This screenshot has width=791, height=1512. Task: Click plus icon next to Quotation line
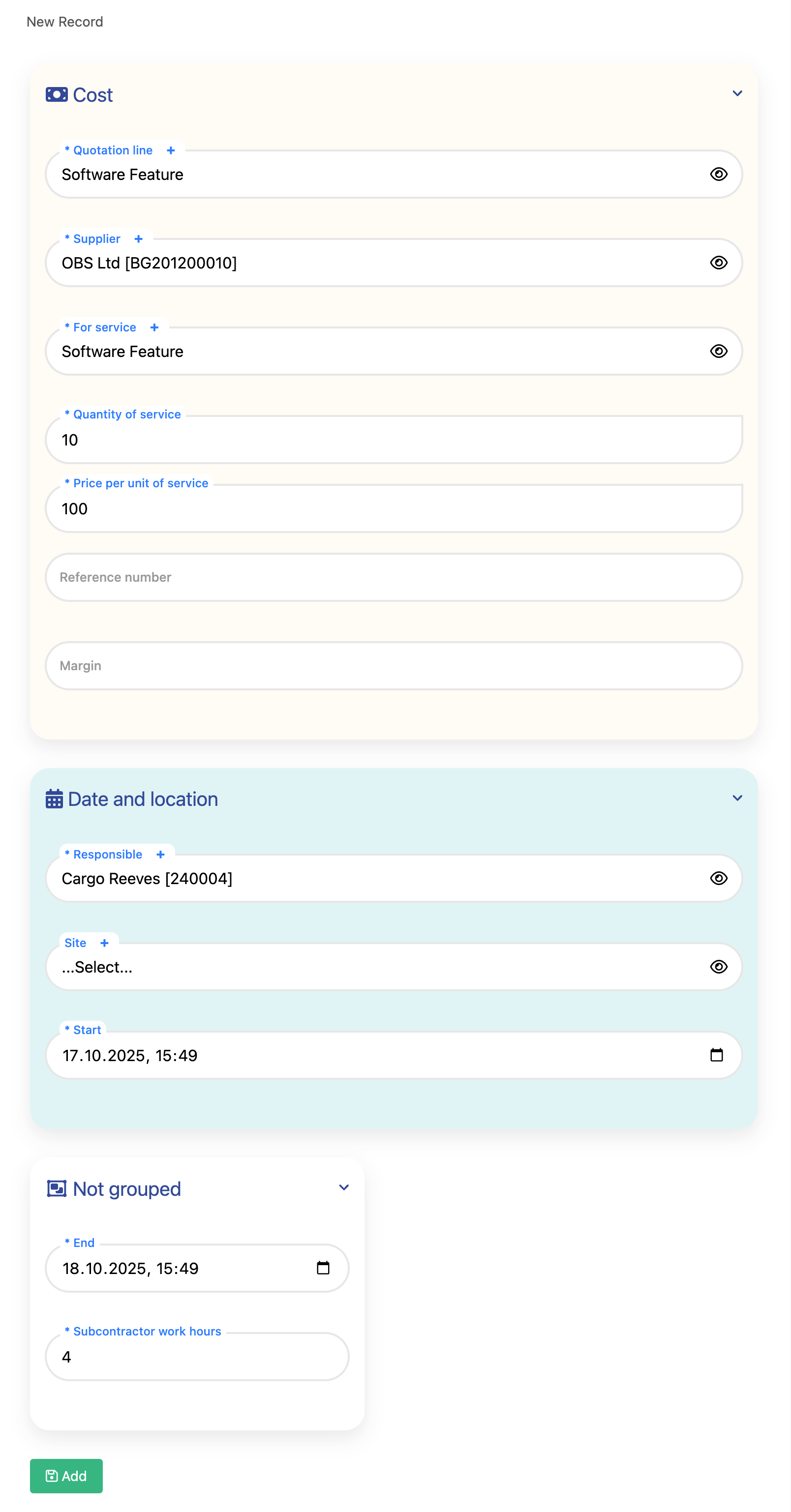pyautogui.click(x=171, y=150)
